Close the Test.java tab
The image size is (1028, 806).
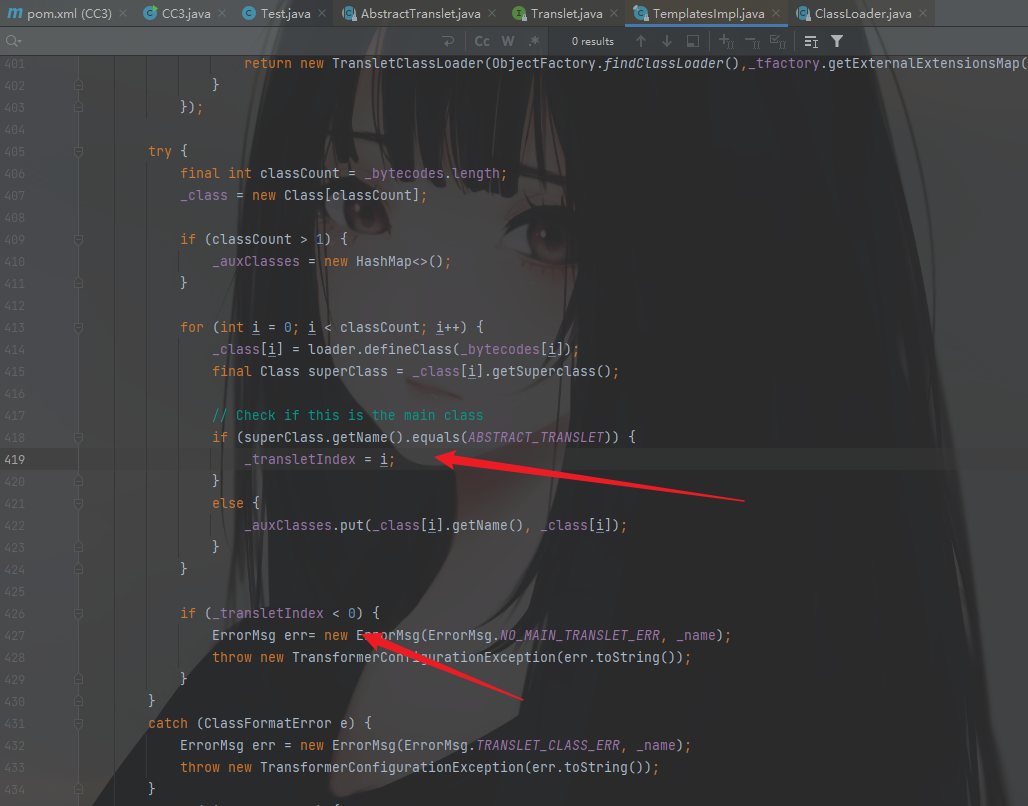click(322, 13)
